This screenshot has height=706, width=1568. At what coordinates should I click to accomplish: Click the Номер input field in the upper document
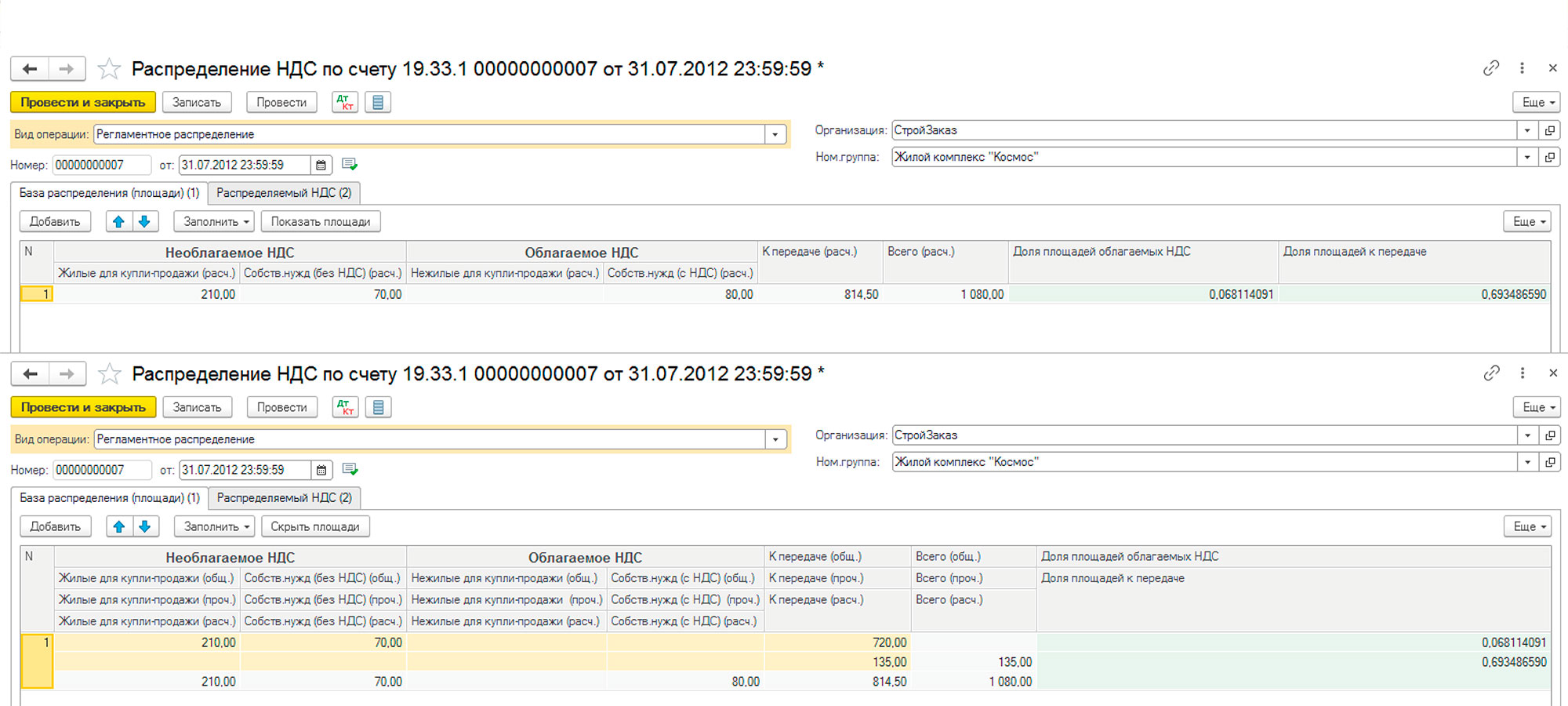[x=100, y=165]
